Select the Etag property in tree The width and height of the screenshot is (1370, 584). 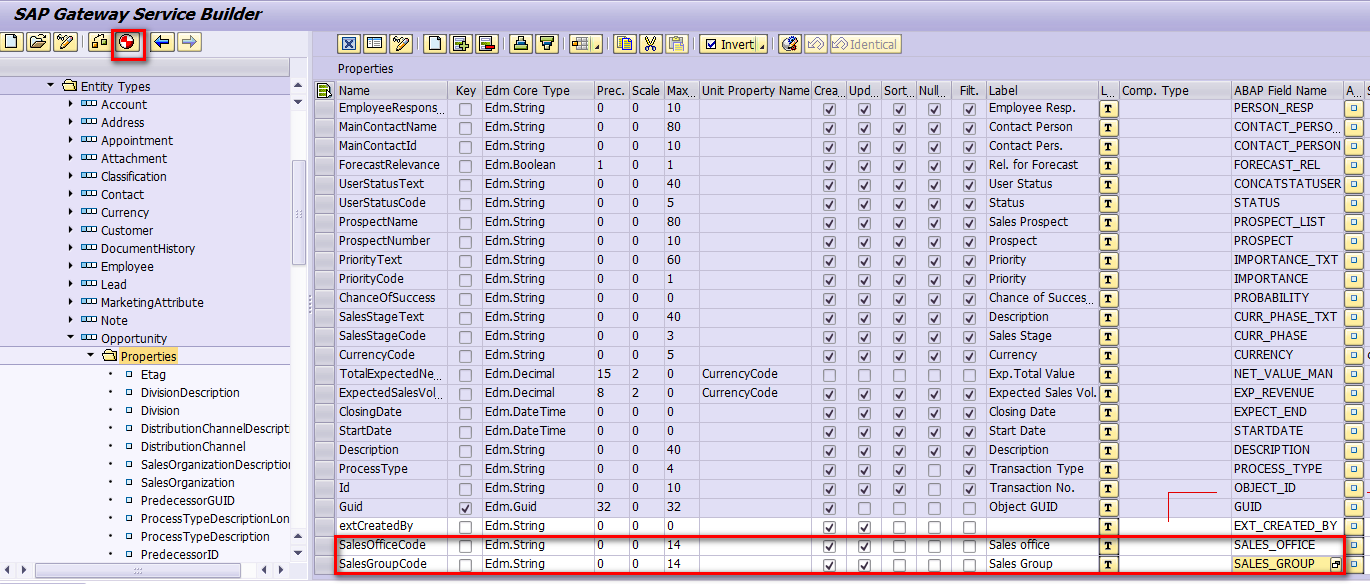click(x=154, y=374)
